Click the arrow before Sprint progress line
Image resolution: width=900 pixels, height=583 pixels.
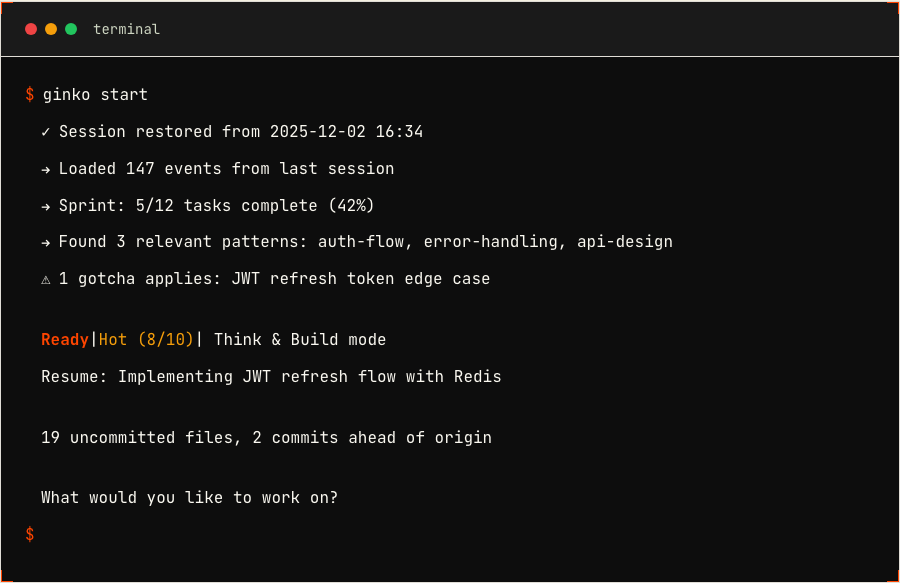pyautogui.click(x=46, y=206)
